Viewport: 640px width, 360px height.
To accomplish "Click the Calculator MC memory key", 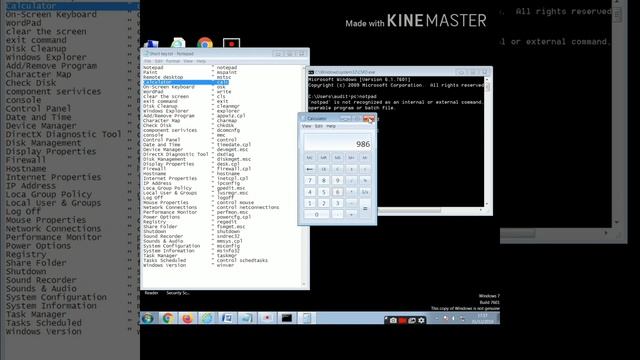I will [309, 158].
